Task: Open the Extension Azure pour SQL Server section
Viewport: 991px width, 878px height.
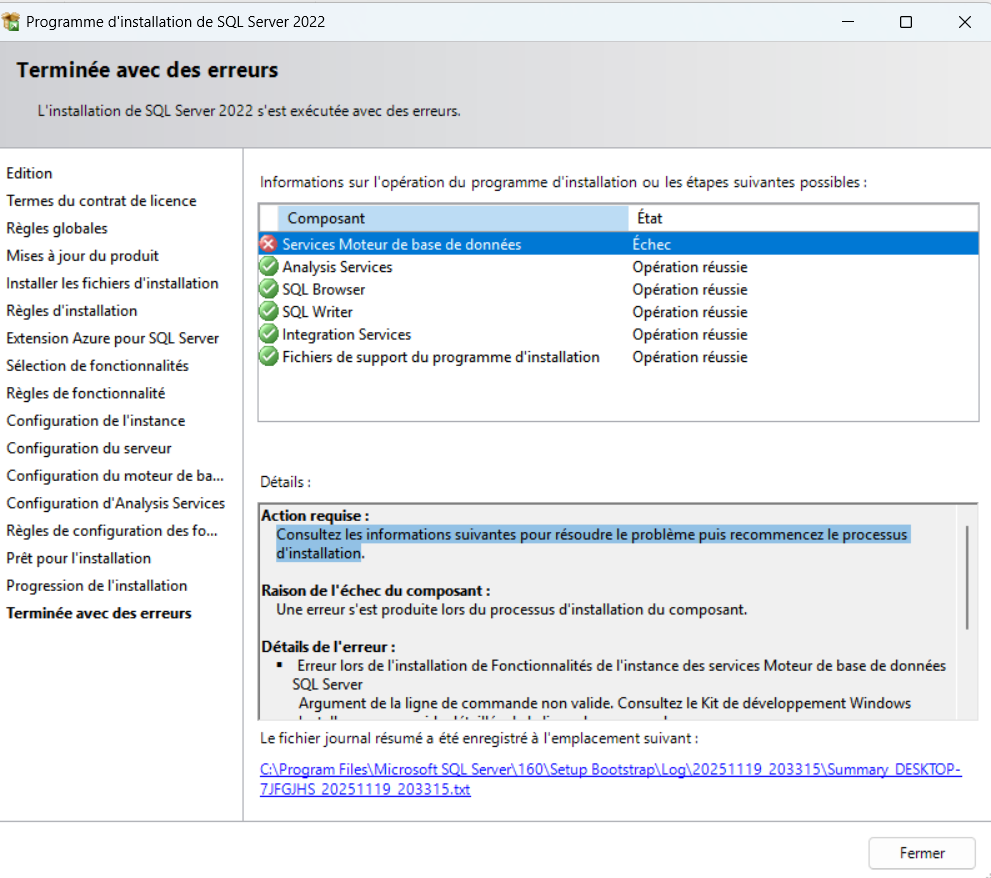Action: tap(113, 338)
